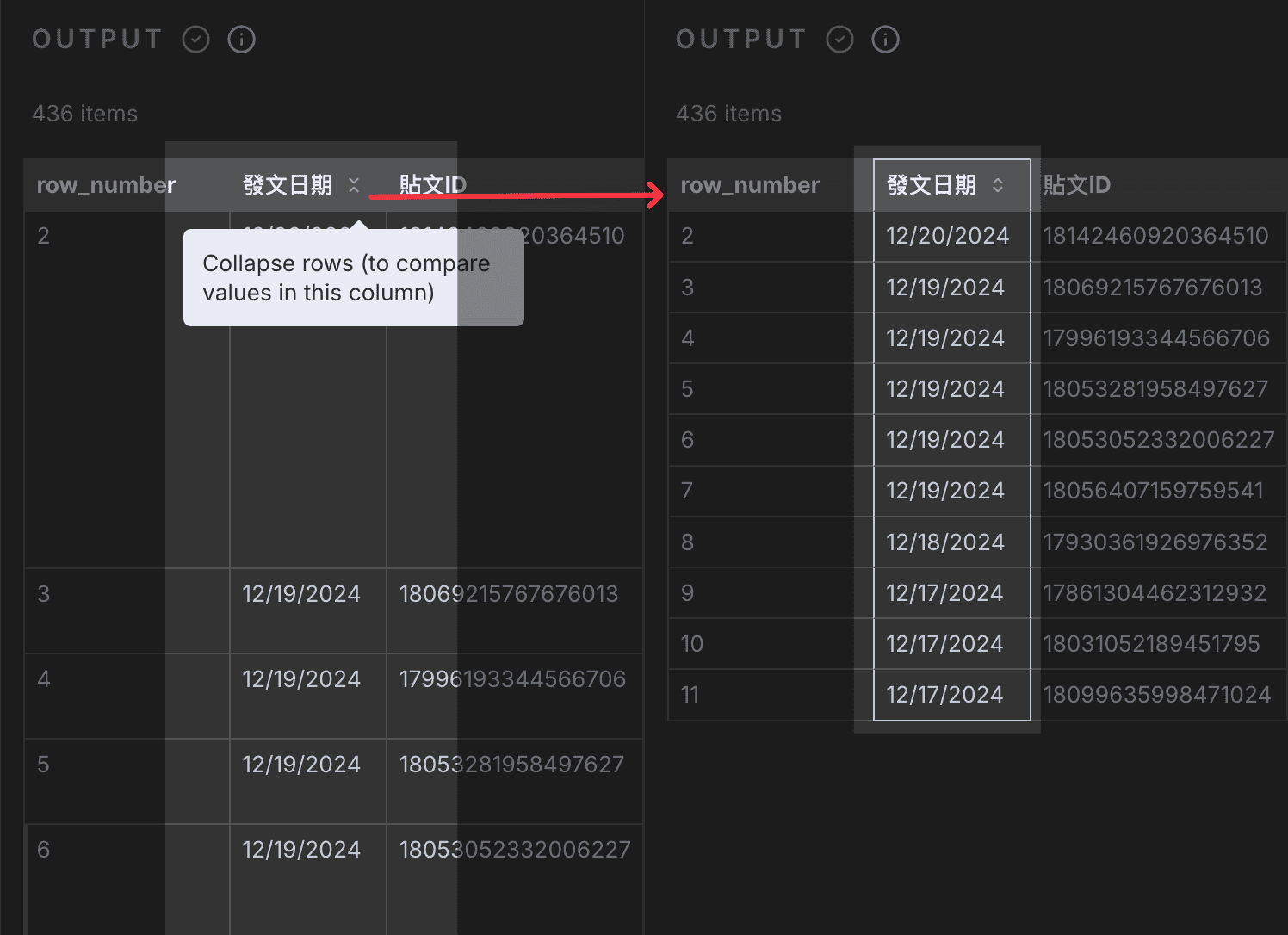1288x935 pixels.
Task: Open the info icon next to left OUTPUT label
Action: (242, 39)
